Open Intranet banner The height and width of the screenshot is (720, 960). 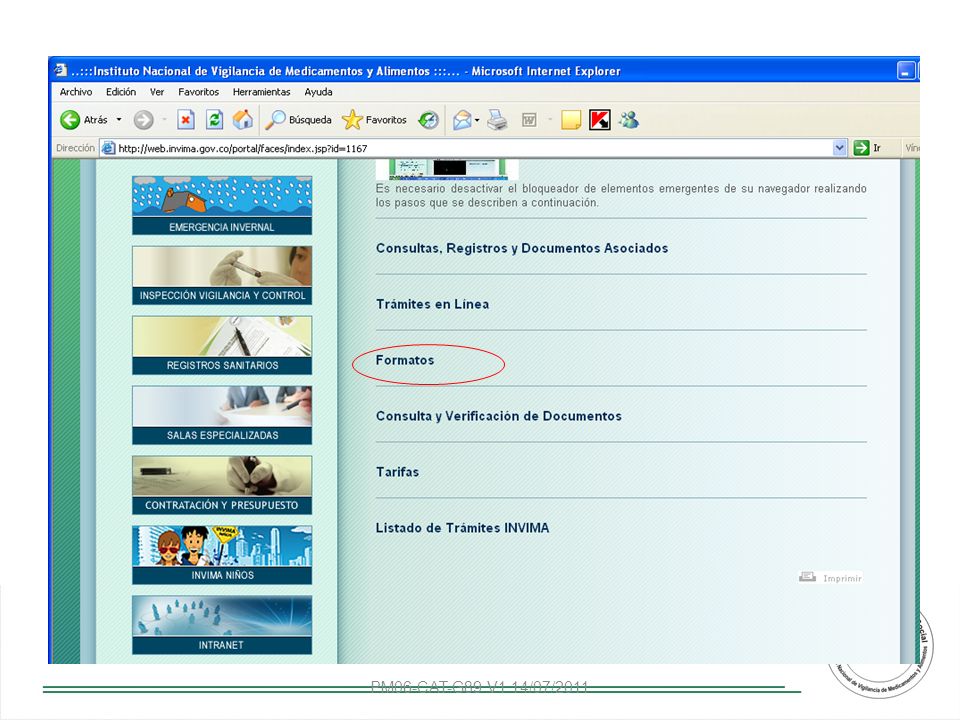[x=222, y=624]
